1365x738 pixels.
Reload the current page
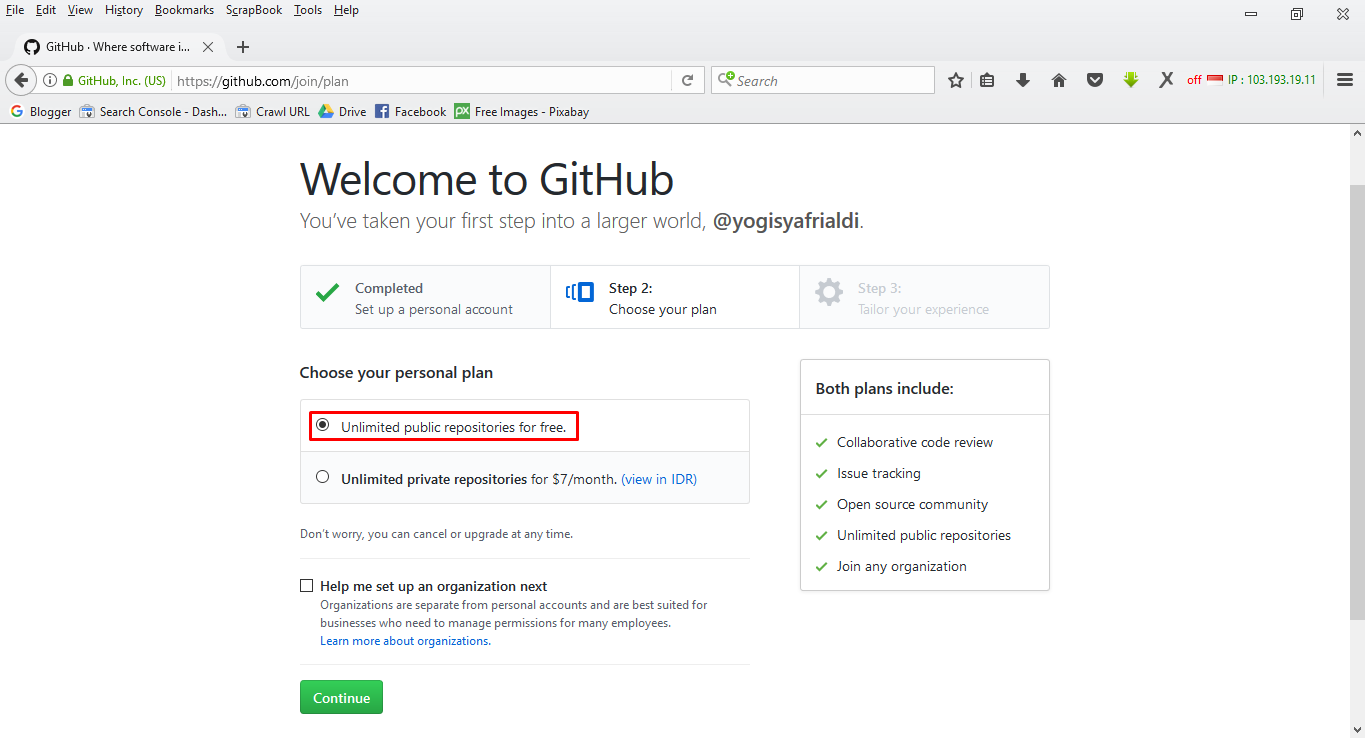[x=686, y=80]
